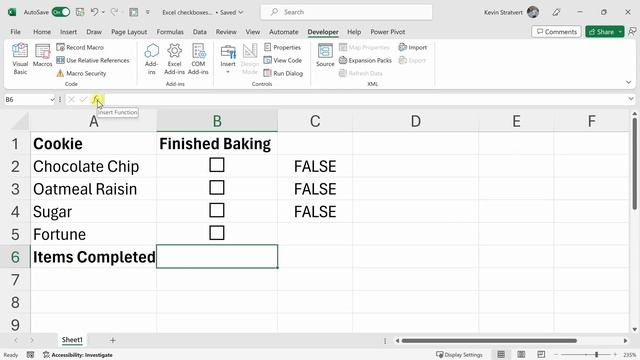
Task: Click the View Code icon
Action: [x=267, y=60]
